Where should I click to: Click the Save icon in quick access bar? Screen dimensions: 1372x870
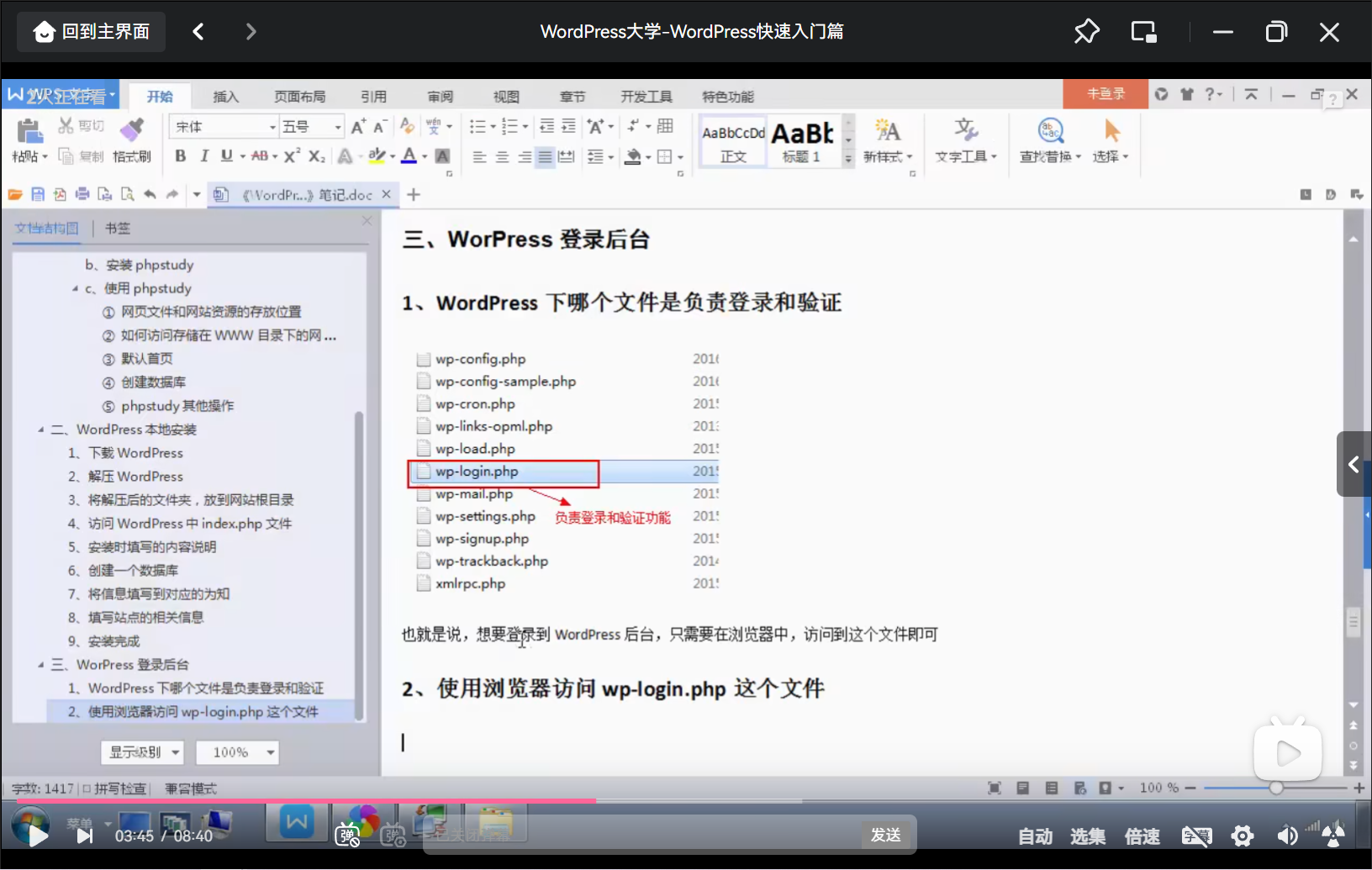[x=38, y=194]
